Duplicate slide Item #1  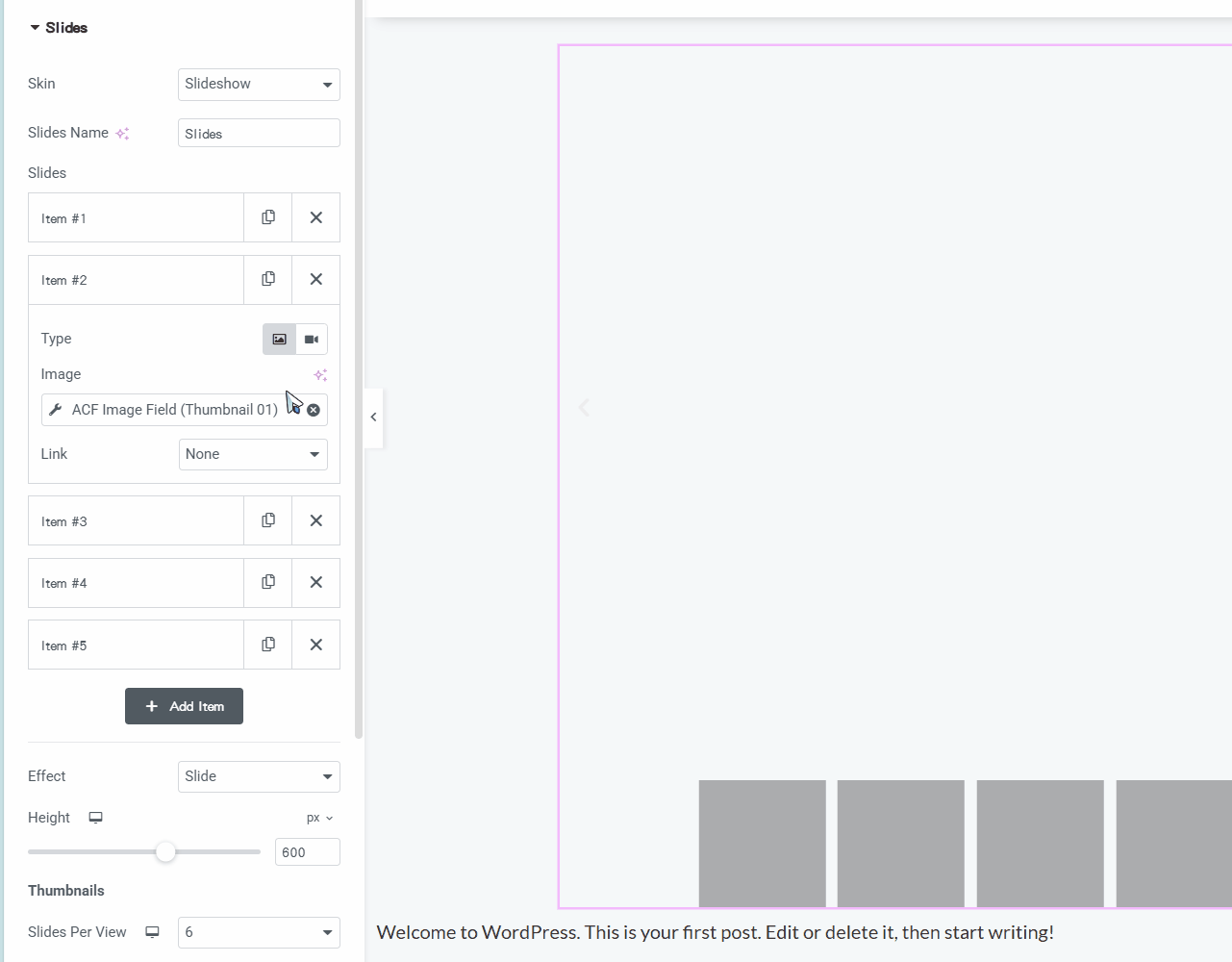pyautogui.click(x=268, y=217)
